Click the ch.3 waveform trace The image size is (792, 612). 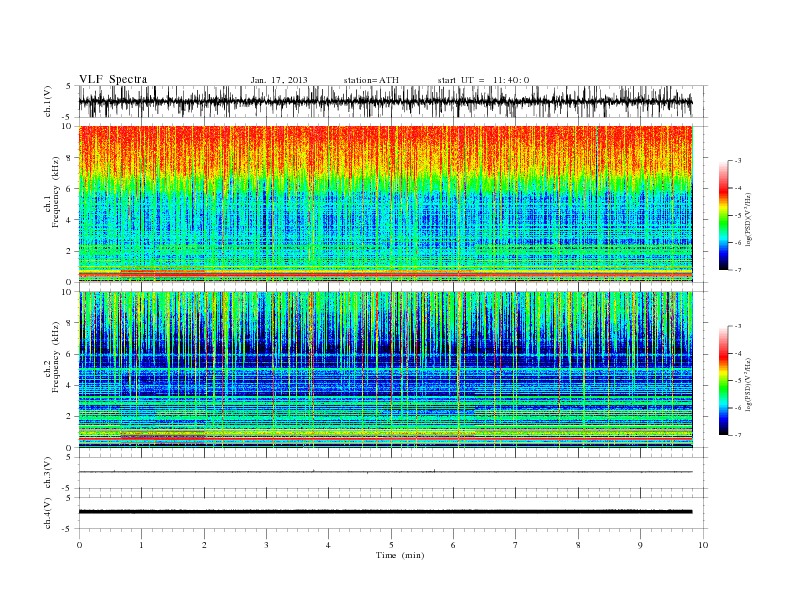point(385,472)
